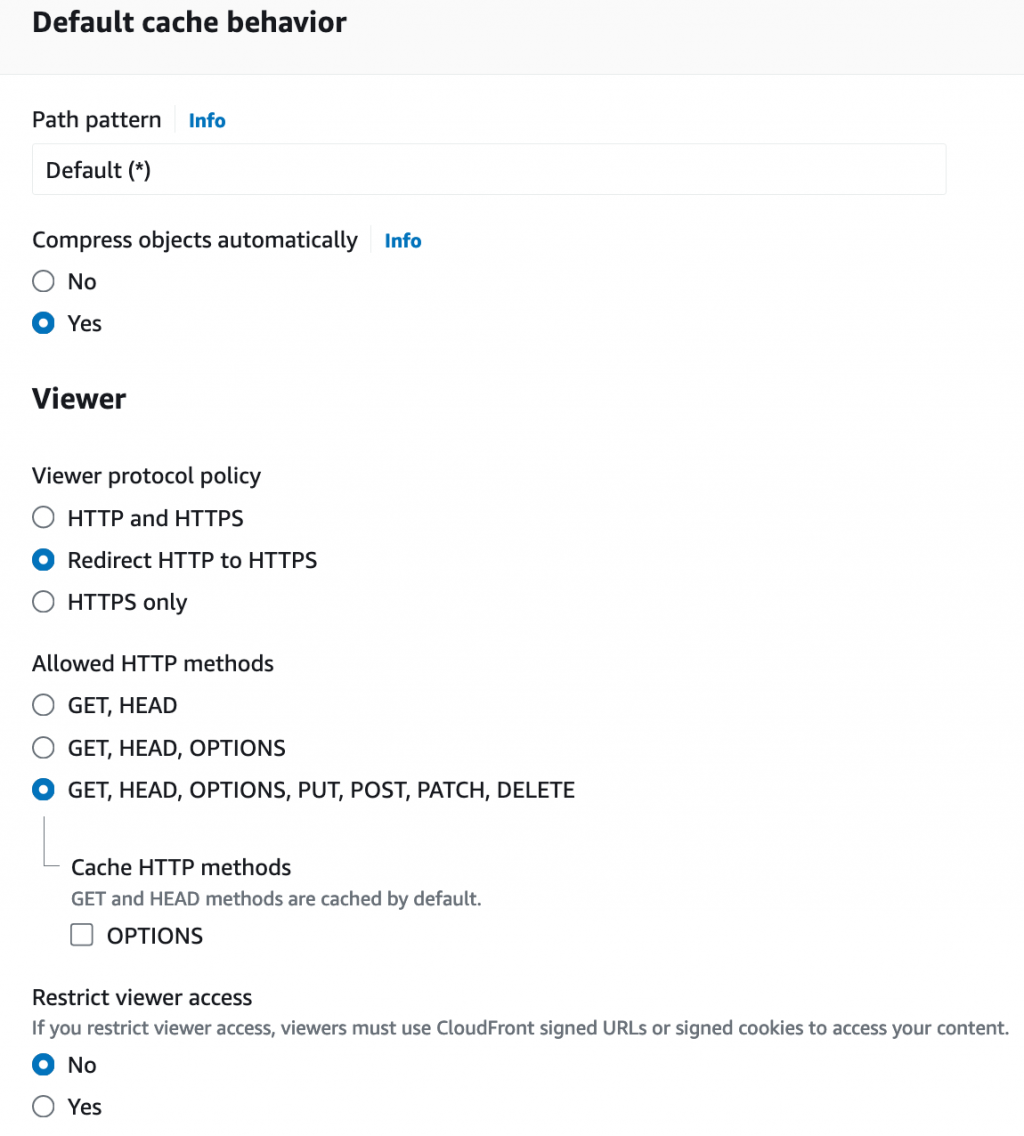Click the Cache HTTP methods label

(x=181, y=867)
